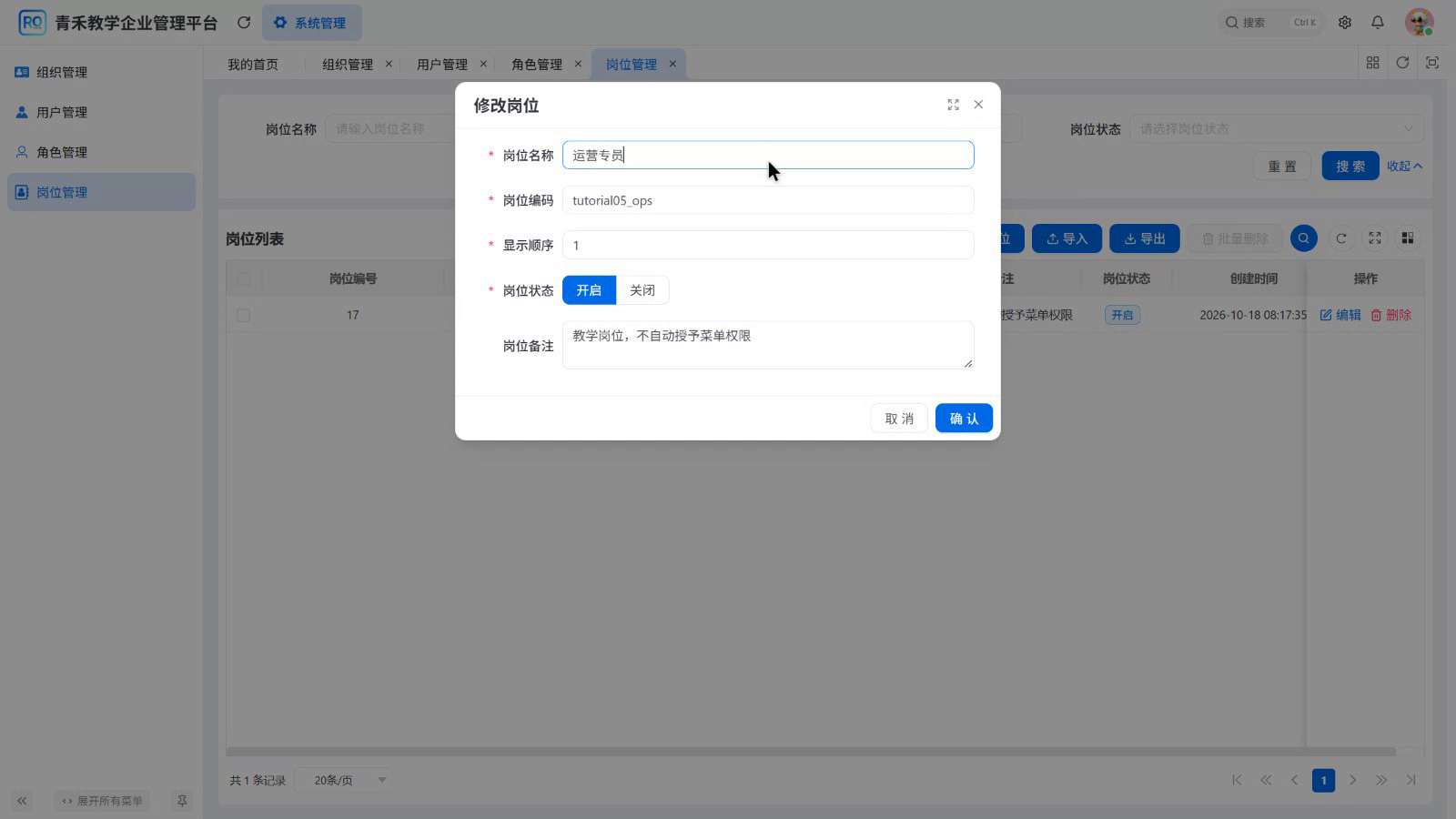The height and width of the screenshot is (819, 1456).
Task: Open the tab grid layout icon
Action: click(x=1373, y=63)
